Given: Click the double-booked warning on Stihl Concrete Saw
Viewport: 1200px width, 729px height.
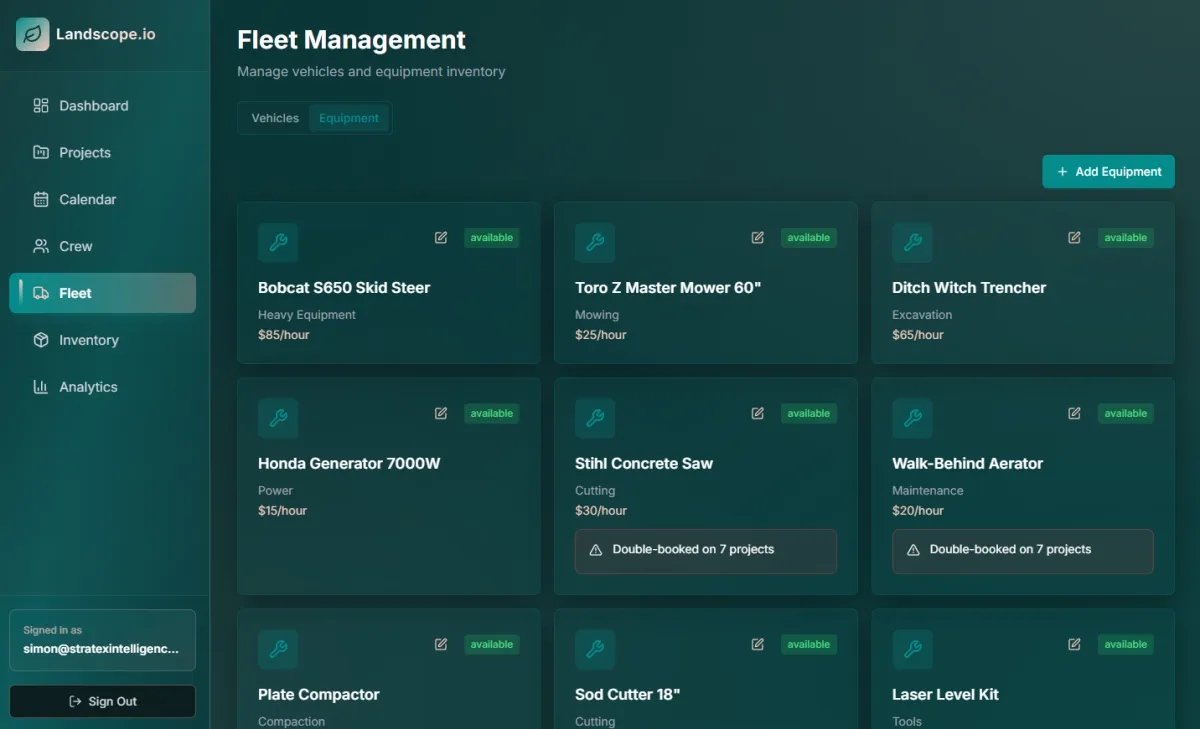Looking at the screenshot, I should 705,550.
